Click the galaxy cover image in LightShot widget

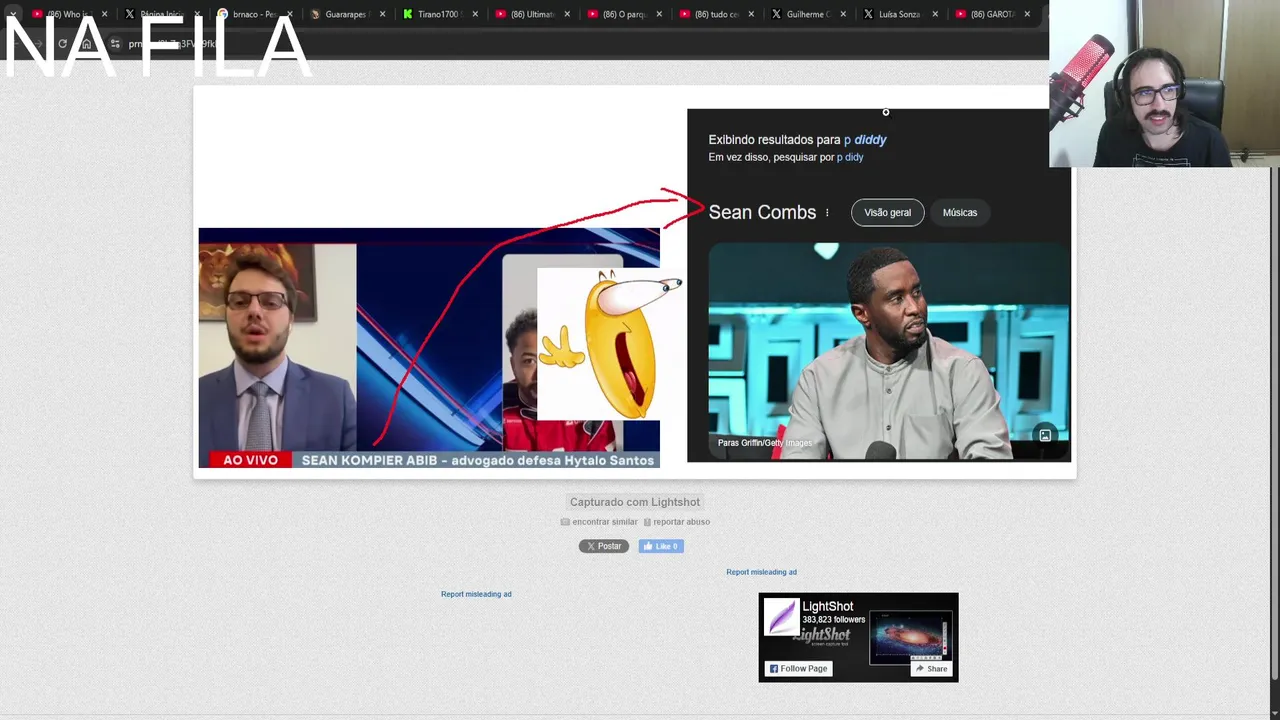[x=911, y=637]
